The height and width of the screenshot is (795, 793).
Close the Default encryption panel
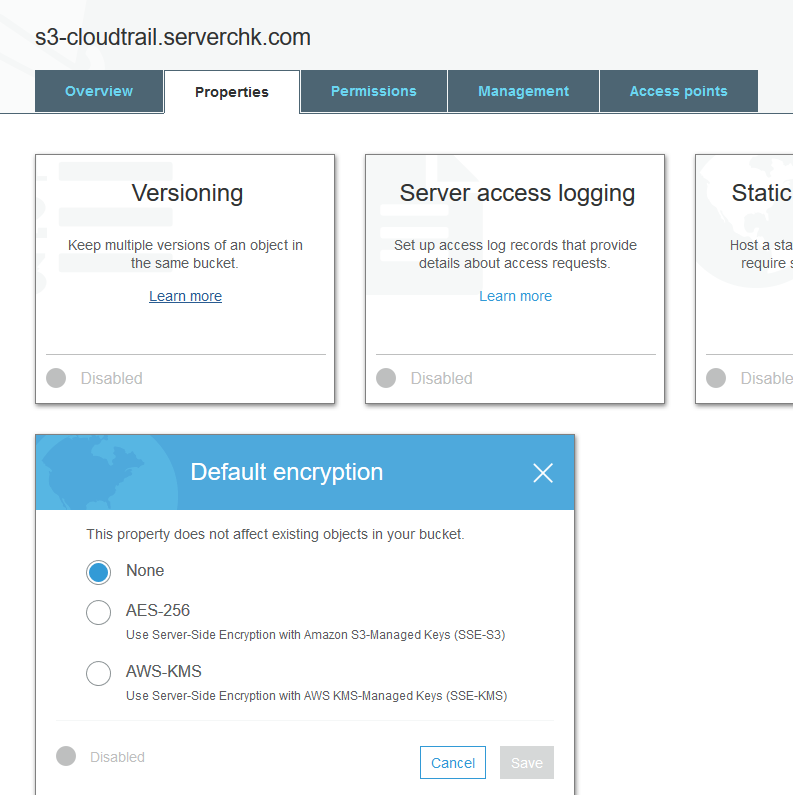pos(543,473)
